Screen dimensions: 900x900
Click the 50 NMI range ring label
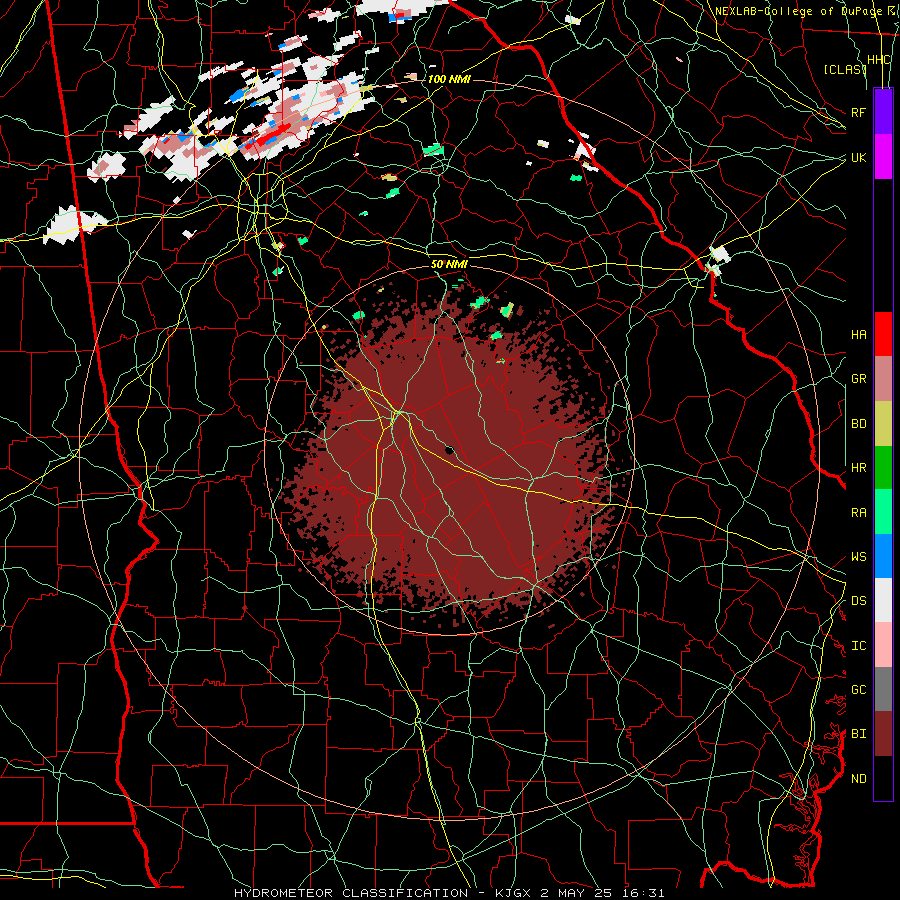pos(449,264)
